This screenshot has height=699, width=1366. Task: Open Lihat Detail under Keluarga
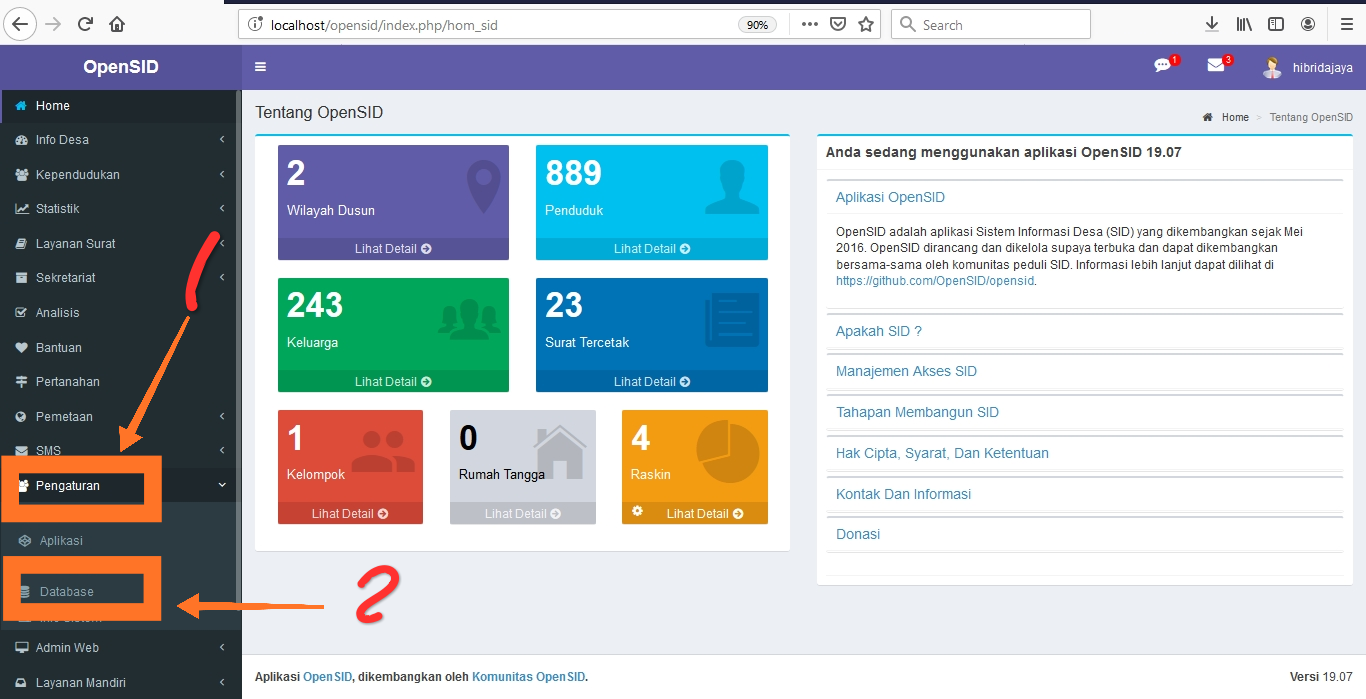(x=393, y=382)
